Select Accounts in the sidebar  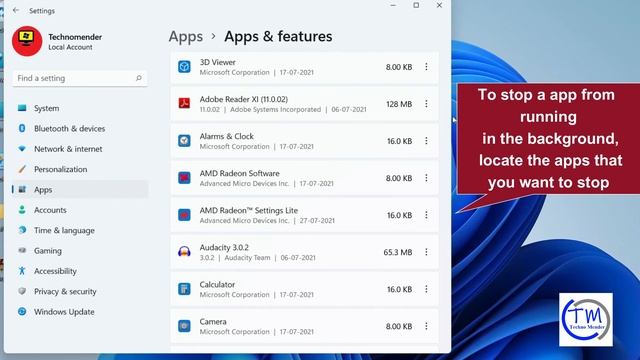(80, 210)
